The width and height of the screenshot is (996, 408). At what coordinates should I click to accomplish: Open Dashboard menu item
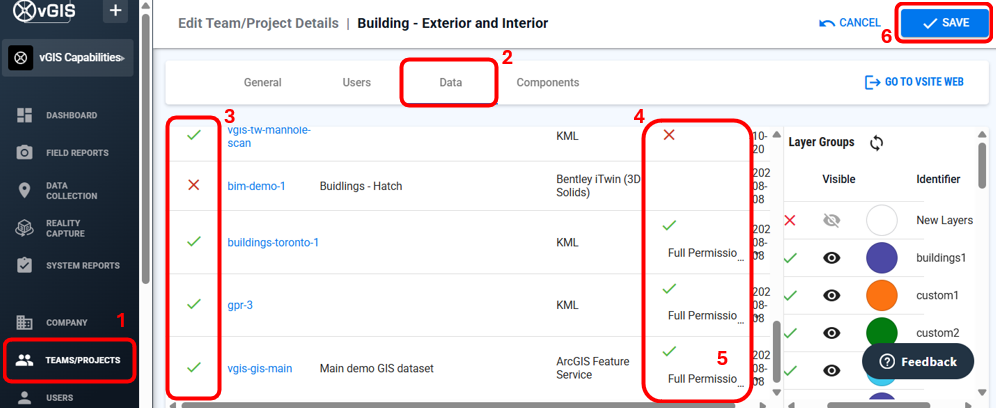[70, 116]
